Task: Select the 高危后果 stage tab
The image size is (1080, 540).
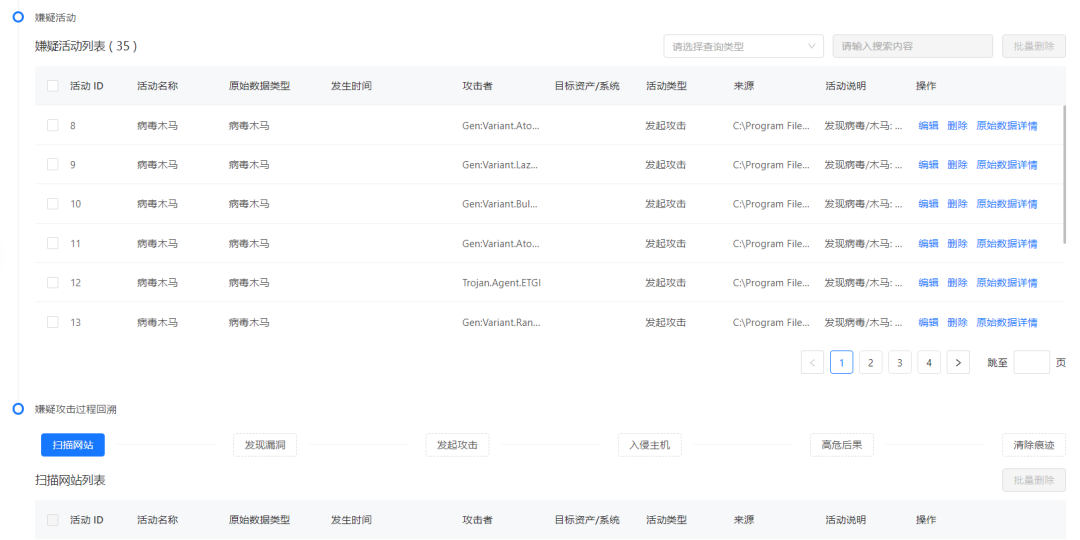Action: (841, 445)
